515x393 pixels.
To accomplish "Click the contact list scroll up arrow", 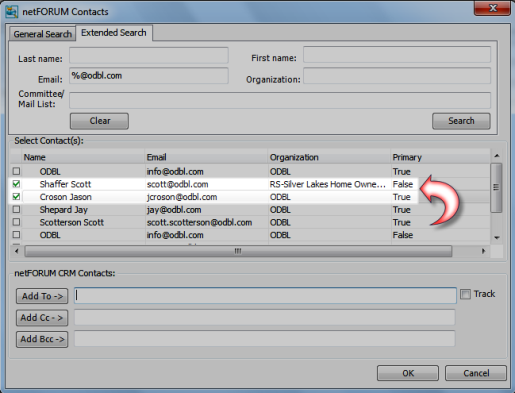I will [497, 156].
